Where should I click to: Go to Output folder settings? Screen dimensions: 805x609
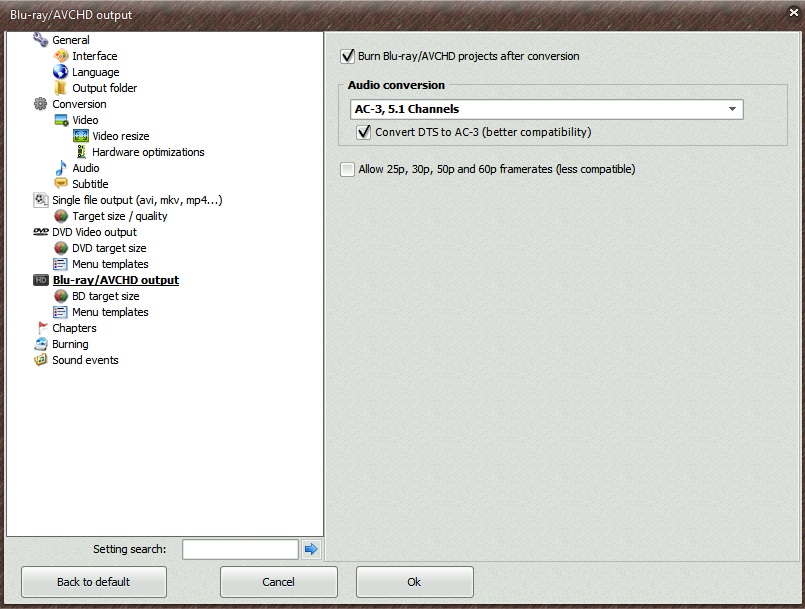[105, 88]
